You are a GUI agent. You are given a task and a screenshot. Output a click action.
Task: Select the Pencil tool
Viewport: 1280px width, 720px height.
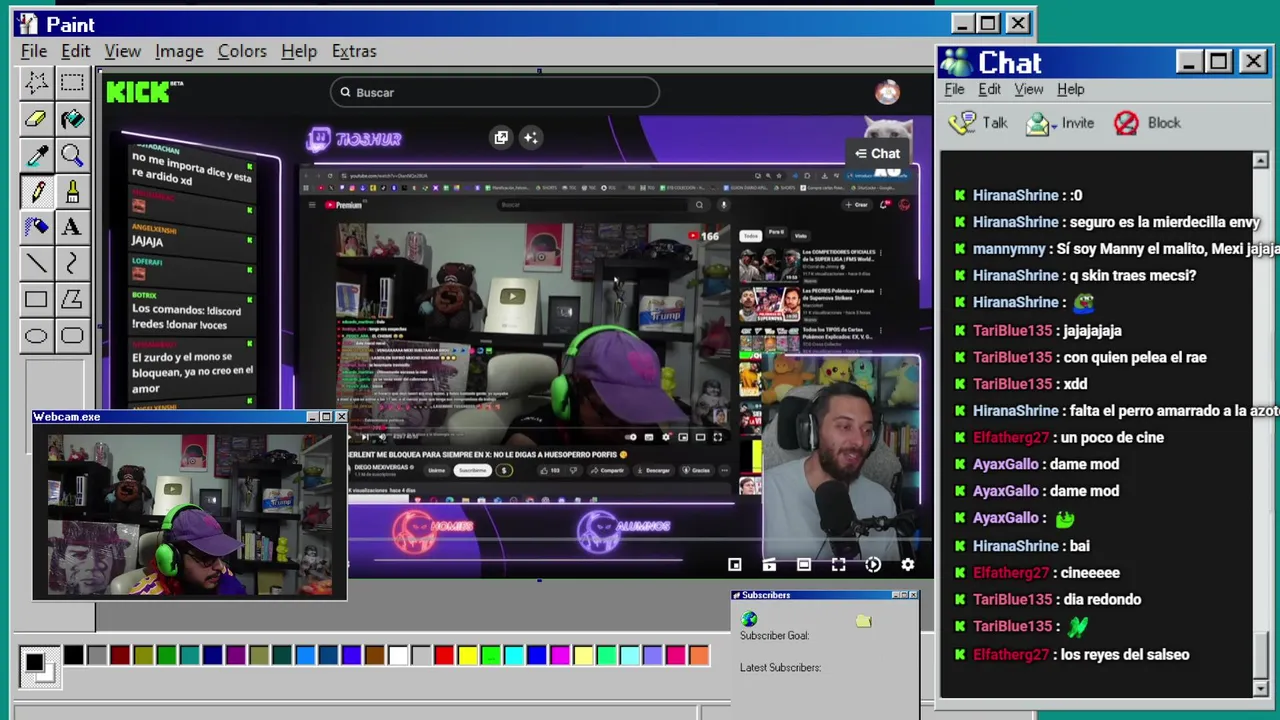pyautogui.click(x=36, y=191)
